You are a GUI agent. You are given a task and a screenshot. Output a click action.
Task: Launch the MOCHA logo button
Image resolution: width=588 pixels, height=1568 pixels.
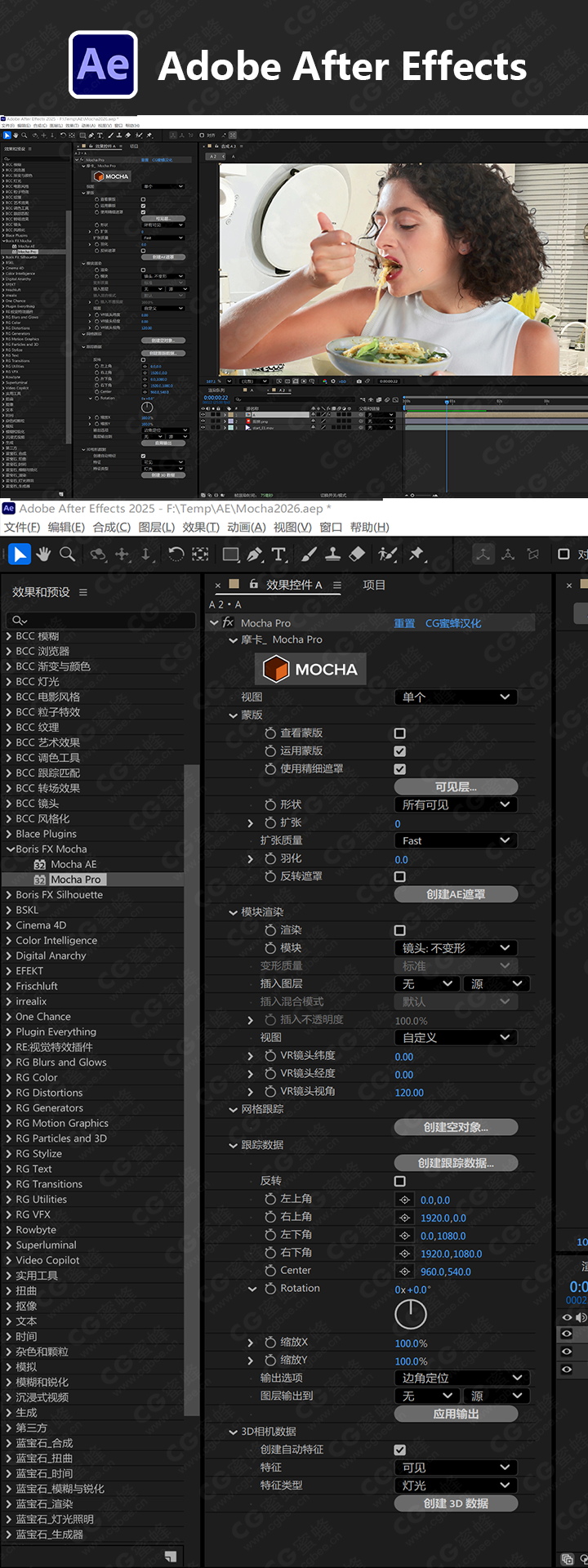click(x=310, y=669)
